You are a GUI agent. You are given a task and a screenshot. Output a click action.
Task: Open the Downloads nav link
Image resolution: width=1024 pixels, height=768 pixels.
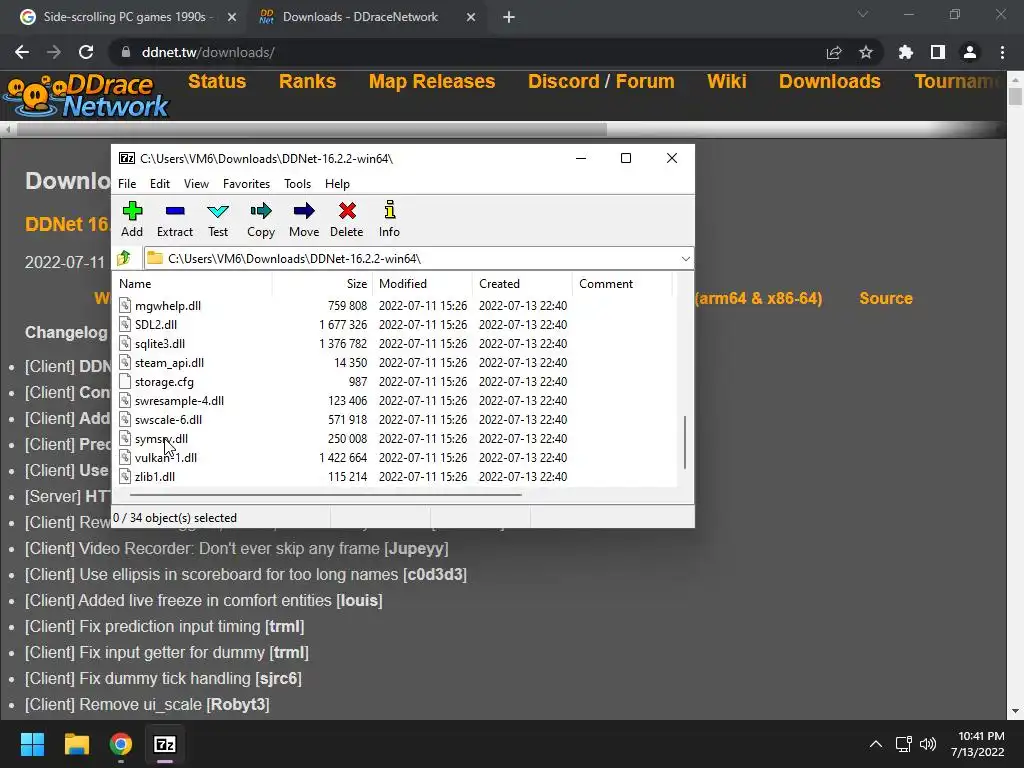[829, 81]
